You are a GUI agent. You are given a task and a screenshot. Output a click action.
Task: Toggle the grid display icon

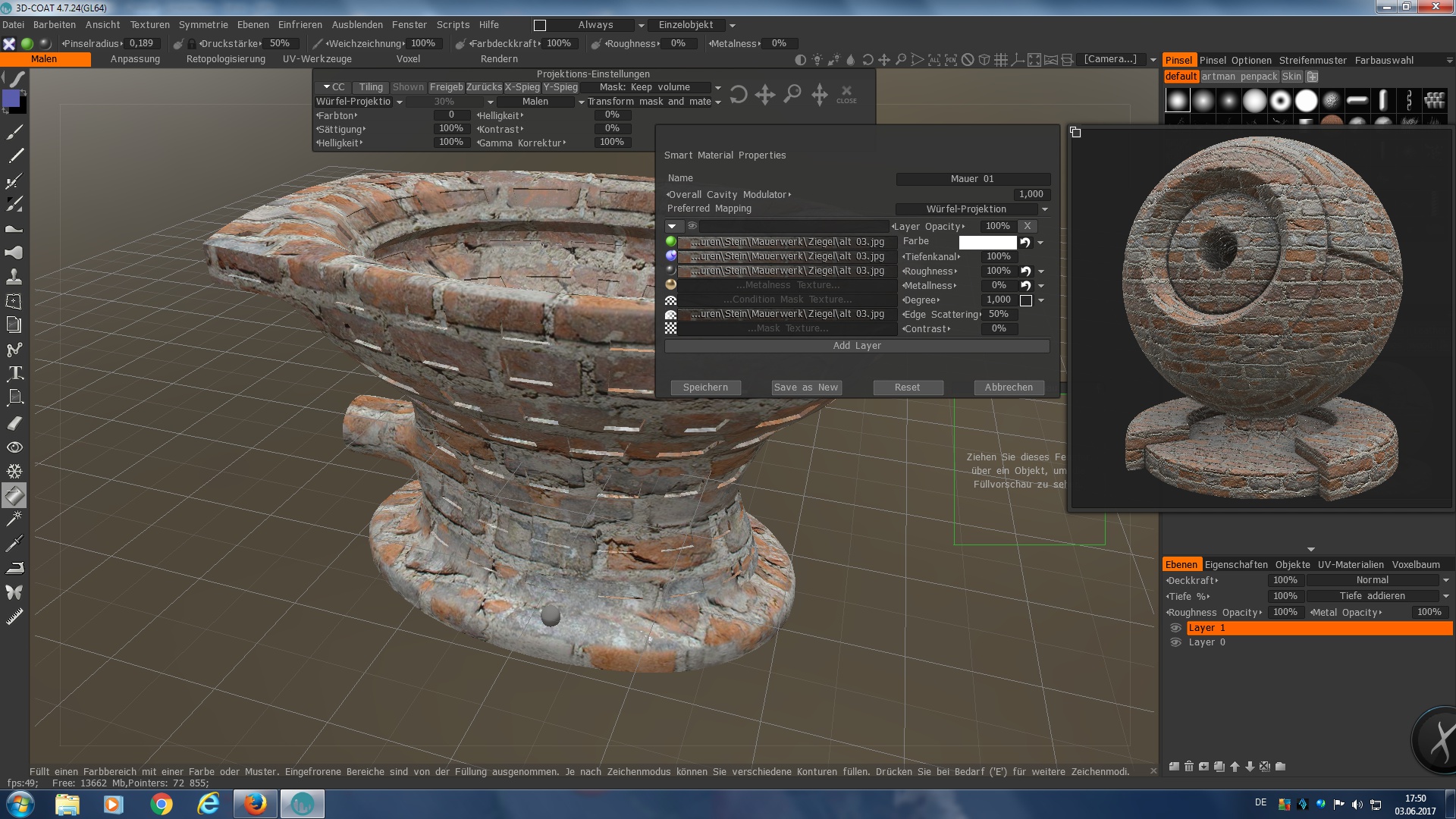[1000, 60]
